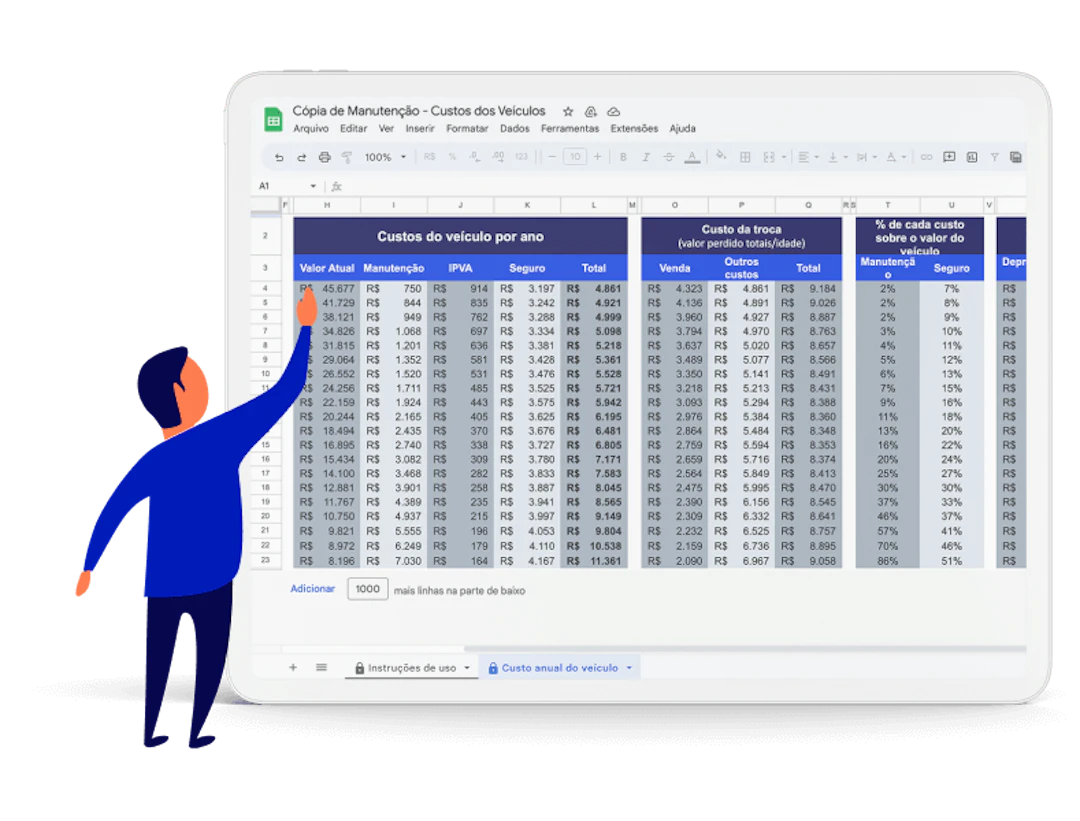The height and width of the screenshot is (821, 1080).
Task: Expand the merge cells options arrow
Action: (x=784, y=157)
